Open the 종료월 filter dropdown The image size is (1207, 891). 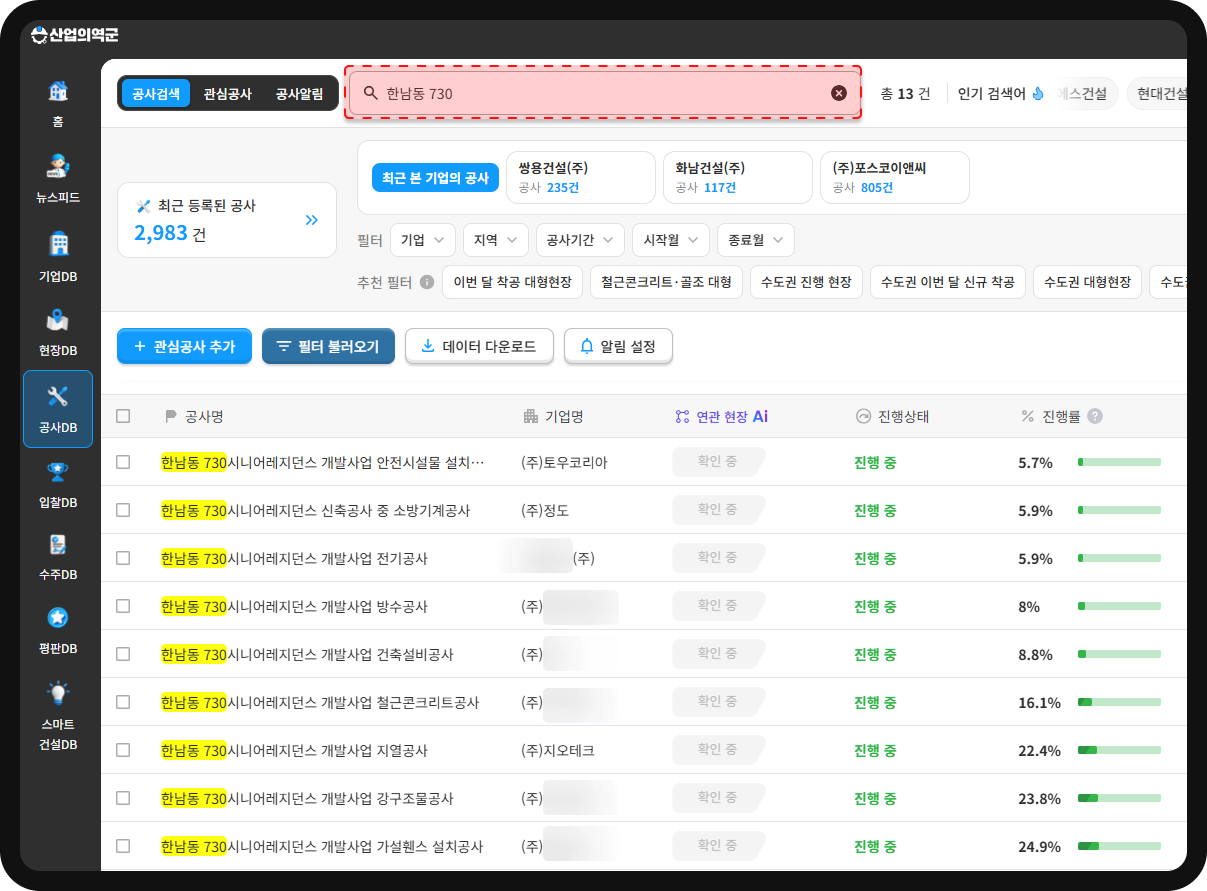pos(756,240)
